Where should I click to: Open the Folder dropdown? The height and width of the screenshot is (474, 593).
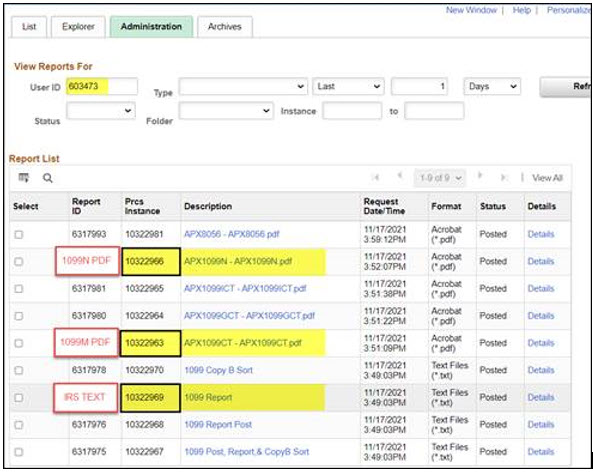[226, 111]
